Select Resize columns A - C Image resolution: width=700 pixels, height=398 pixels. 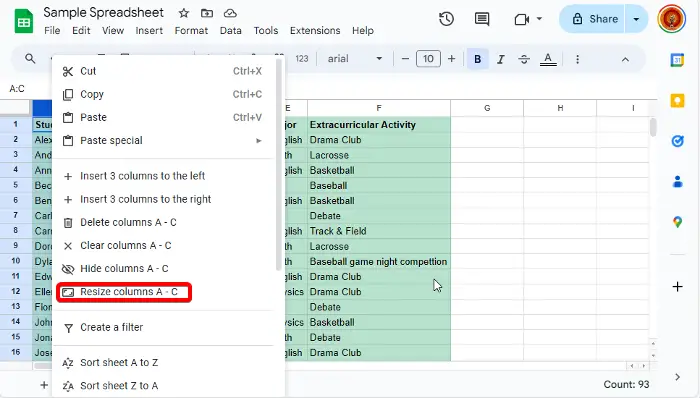(164, 292)
